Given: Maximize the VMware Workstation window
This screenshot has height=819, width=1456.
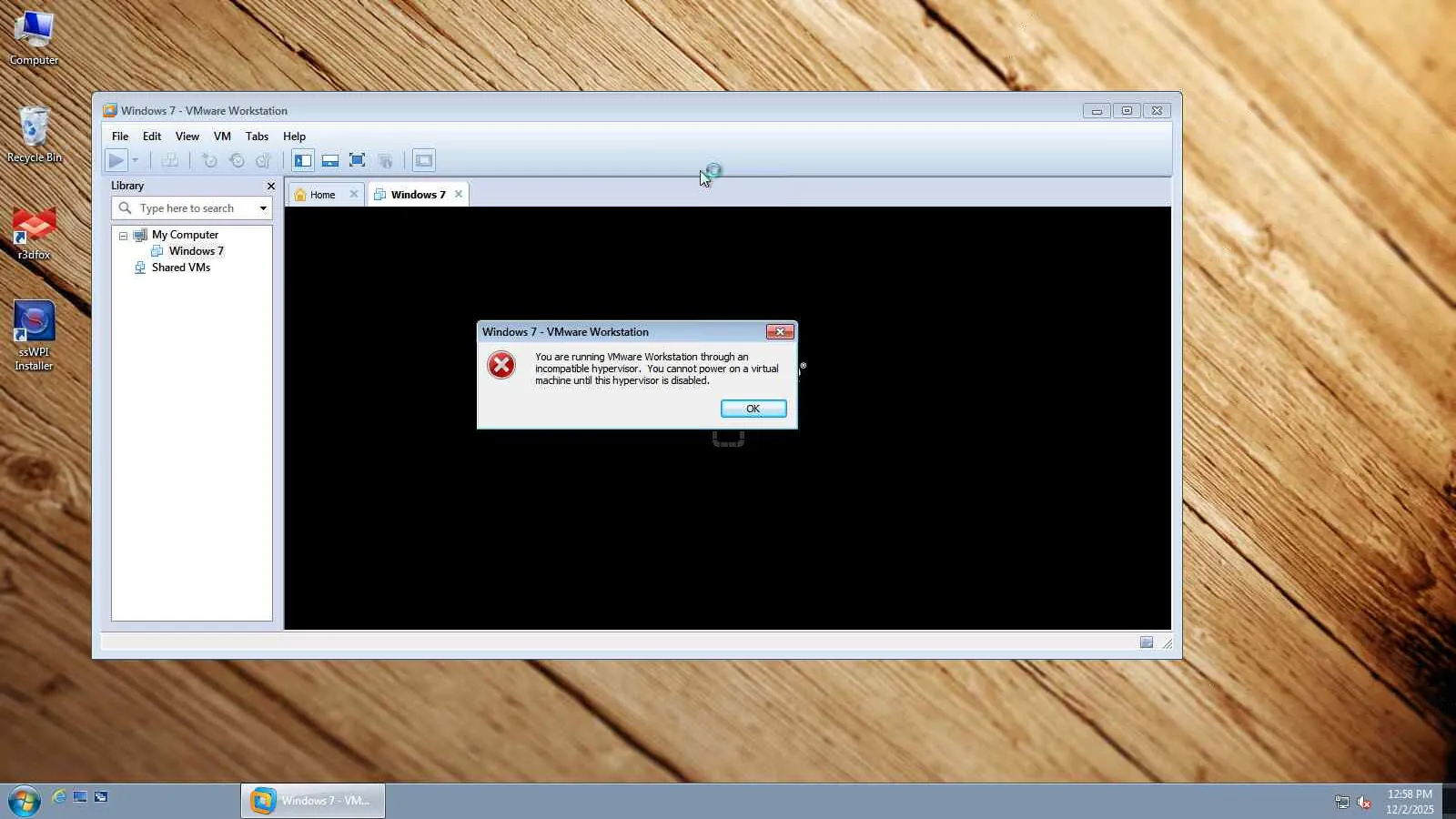Looking at the screenshot, I should (x=1127, y=111).
